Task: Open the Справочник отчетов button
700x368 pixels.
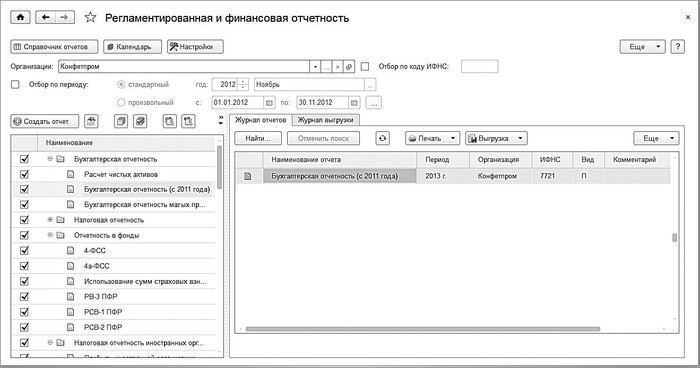Action: [54, 46]
